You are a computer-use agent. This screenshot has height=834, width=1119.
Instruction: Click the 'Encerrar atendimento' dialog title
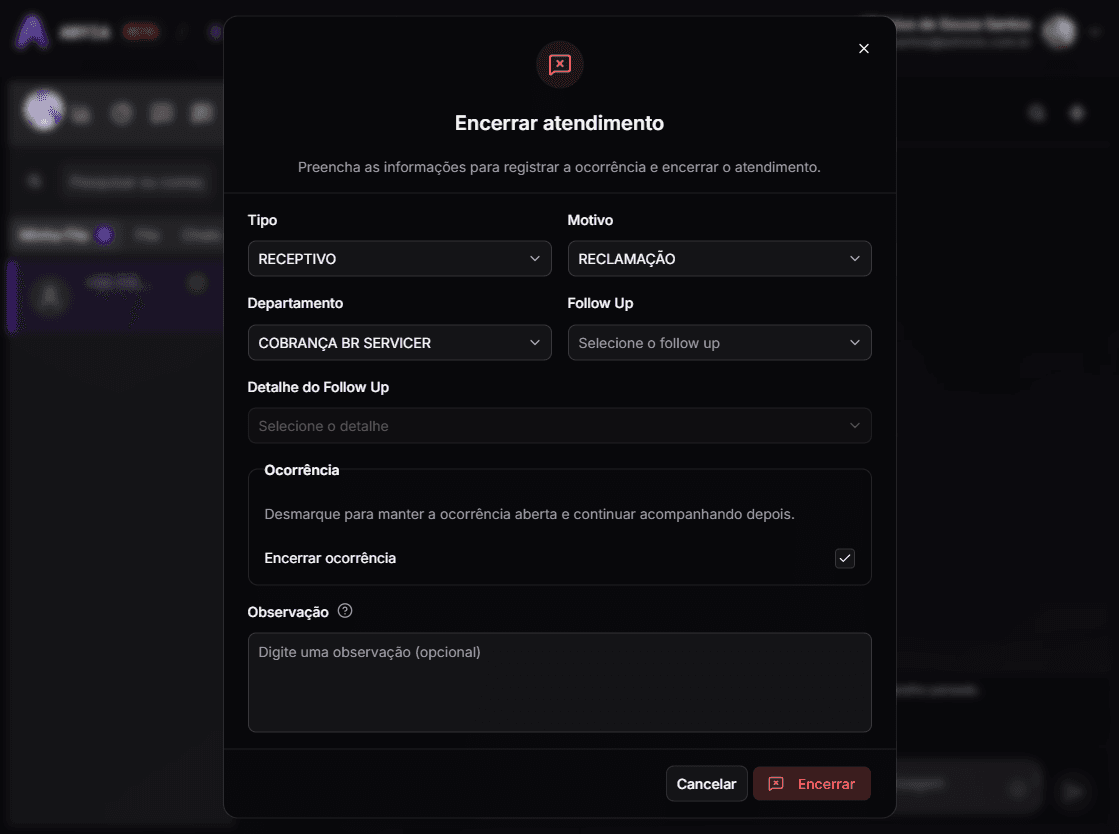click(x=560, y=123)
